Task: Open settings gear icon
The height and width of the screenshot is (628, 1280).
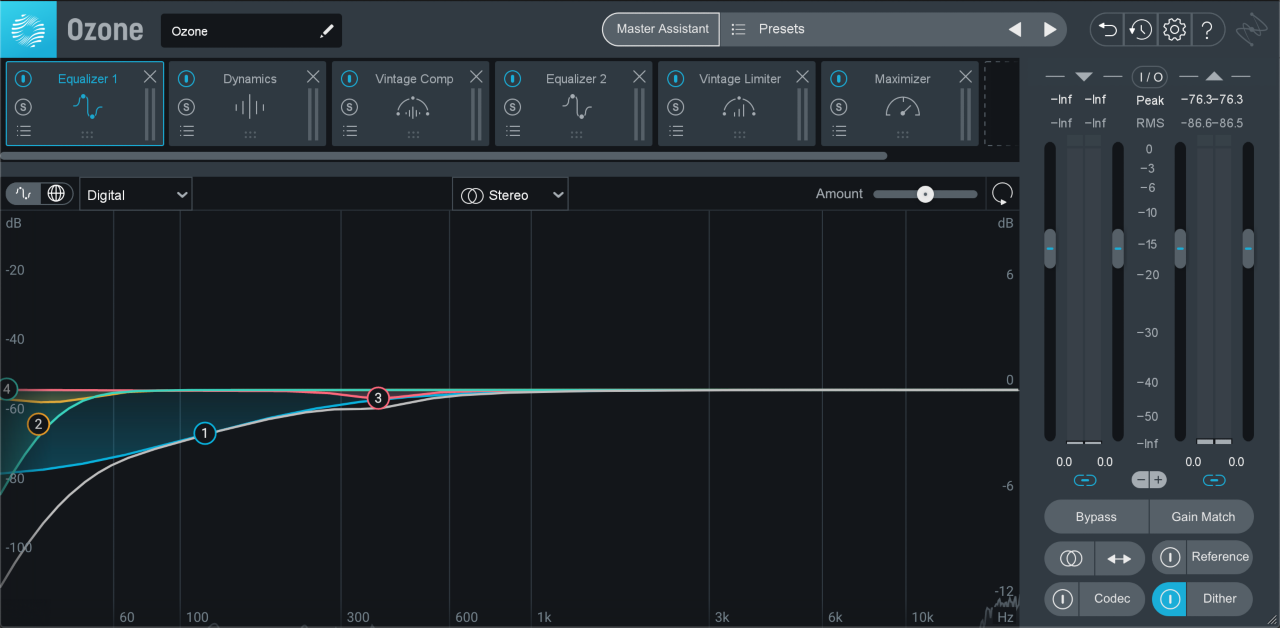Action: pos(1174,30)
